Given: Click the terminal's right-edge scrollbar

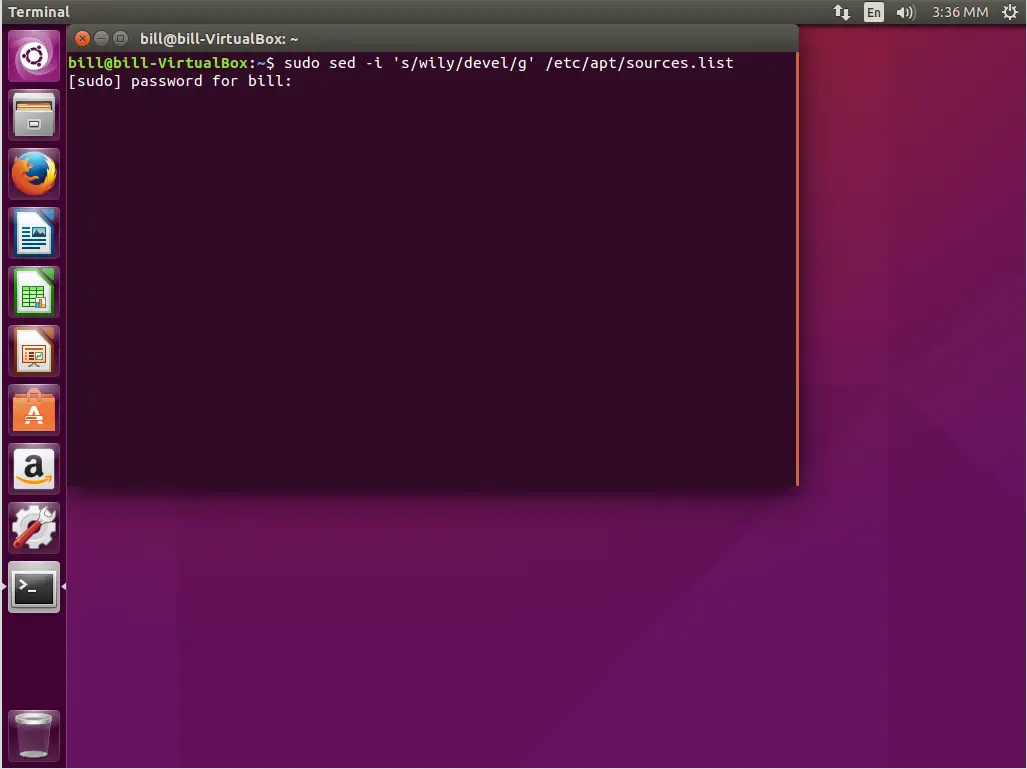Looking at the screenshot, I should tap(796, 269).
